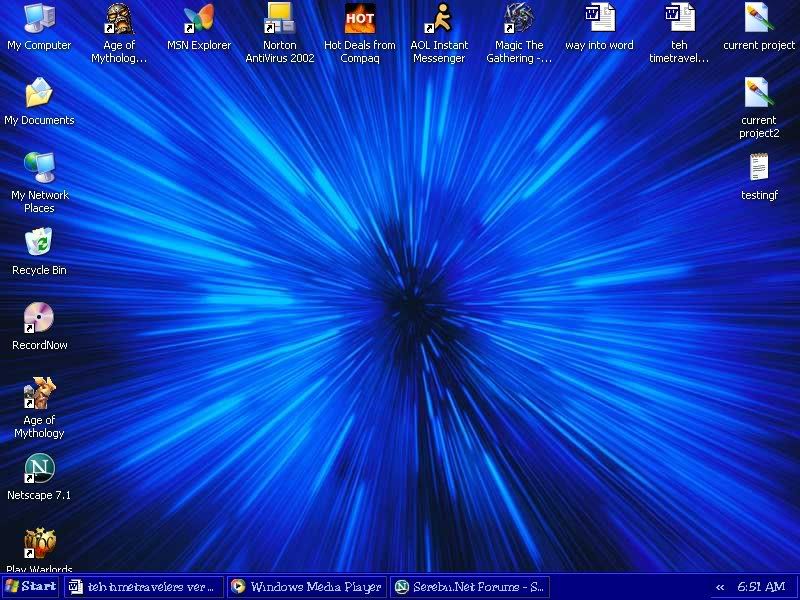The width and height of the screenshot is (800, 600).
Task: Click the 6:51 AM taskbar clock
Action: [x=761, y=587]
